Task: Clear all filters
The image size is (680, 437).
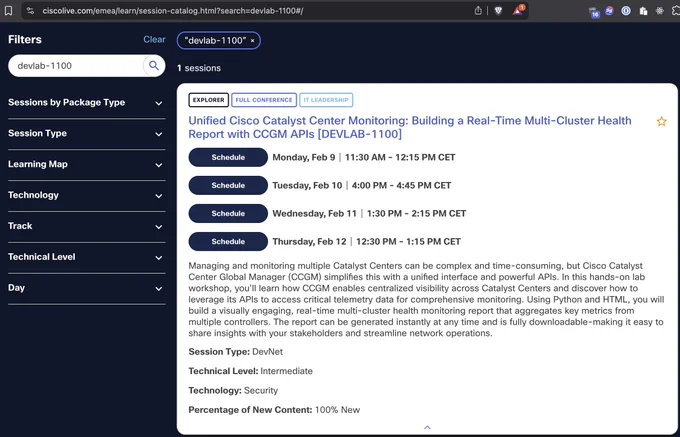Action: (154, 39)
